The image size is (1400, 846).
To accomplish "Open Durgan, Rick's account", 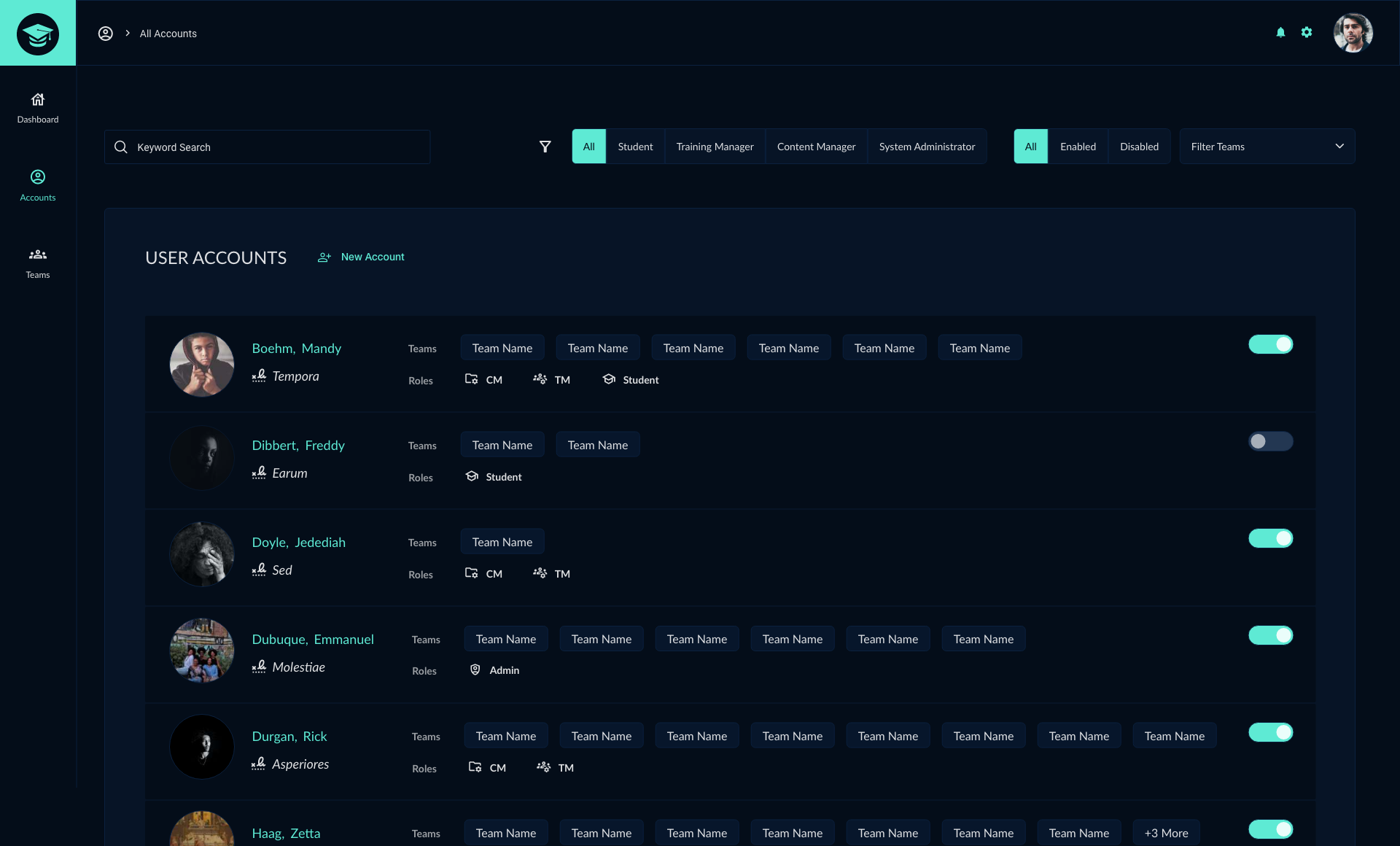I will coord(289,737).
